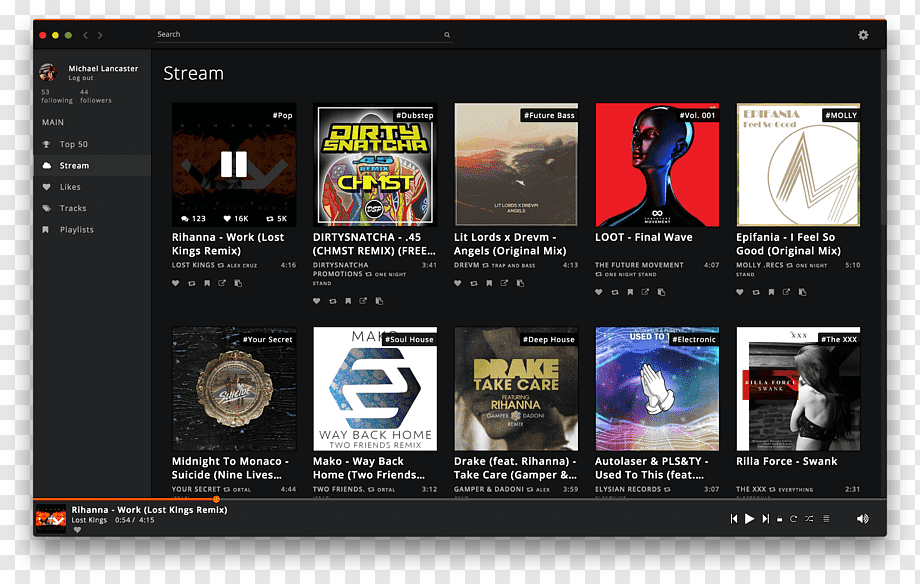Screen dimensions: 920x584
Task: Click the Log out link
Action: (x=80, y=78)
